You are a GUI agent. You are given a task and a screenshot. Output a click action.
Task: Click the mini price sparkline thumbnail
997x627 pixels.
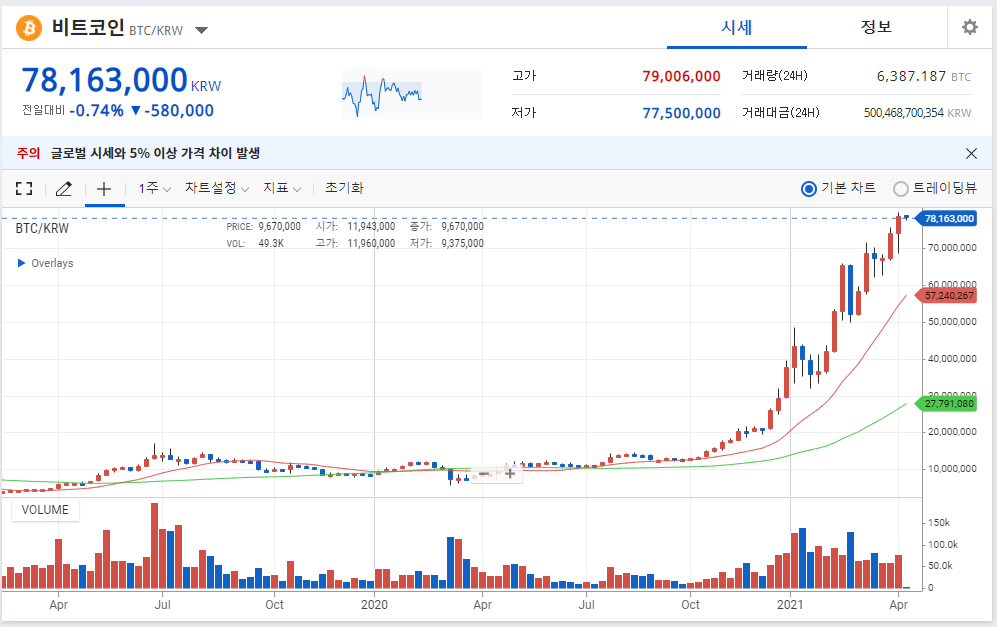(412, 94)
